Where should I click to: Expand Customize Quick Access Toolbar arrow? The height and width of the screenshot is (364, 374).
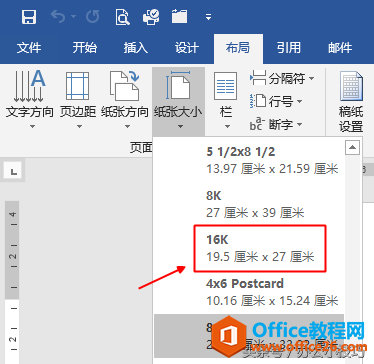point(208,17)
